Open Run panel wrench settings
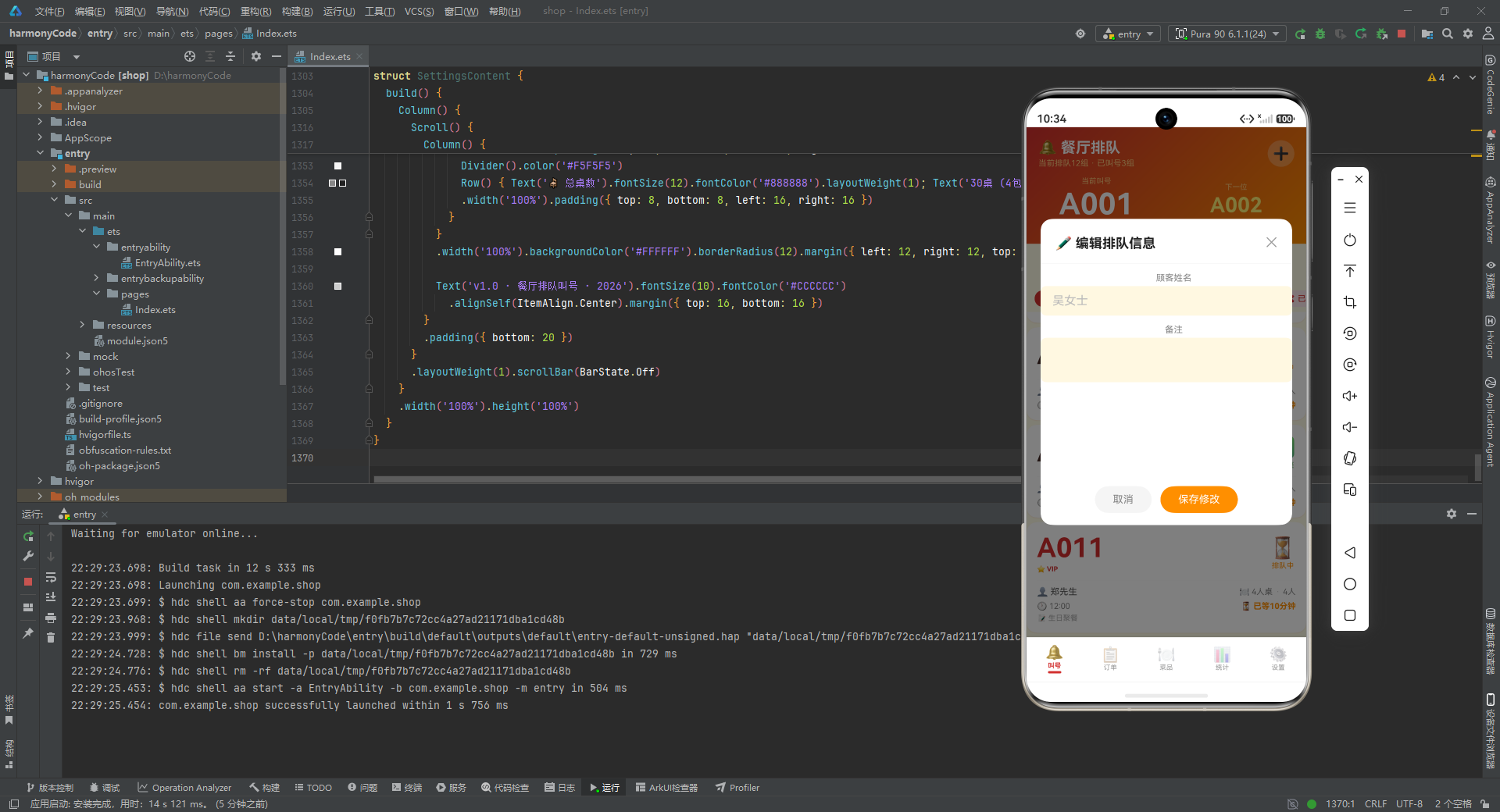The width and height of the screenshot is (1500, 812). [x=28, y=556]
